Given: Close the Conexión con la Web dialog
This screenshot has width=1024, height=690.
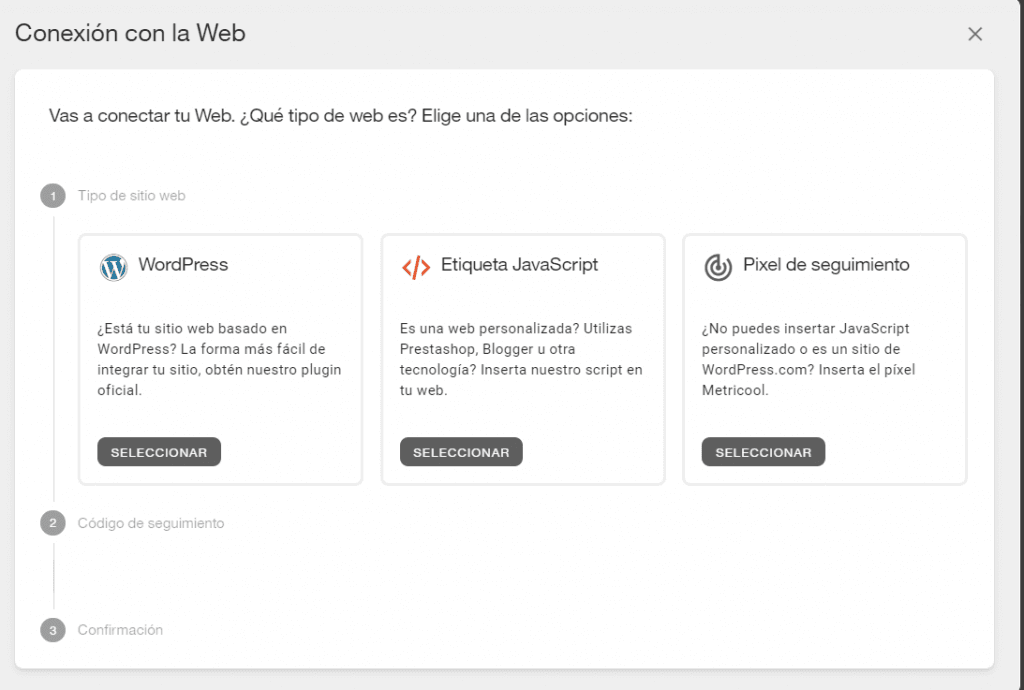Looking at the screenshot, I should 975,34.
